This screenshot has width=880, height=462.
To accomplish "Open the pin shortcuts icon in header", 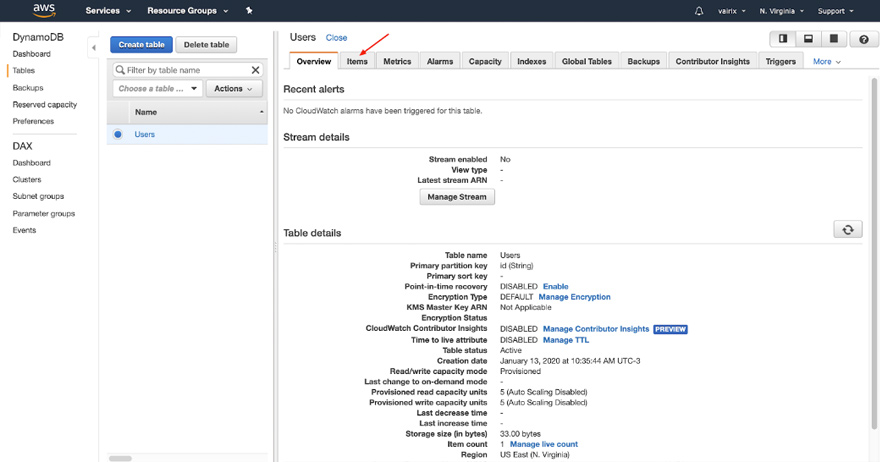I will pos(249,11).
